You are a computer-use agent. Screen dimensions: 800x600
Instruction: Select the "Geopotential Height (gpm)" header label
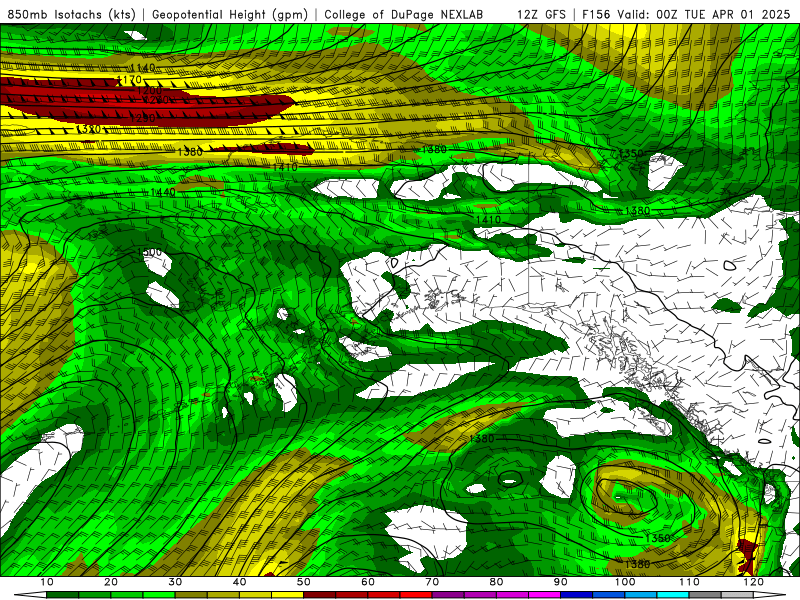[230, 15]
